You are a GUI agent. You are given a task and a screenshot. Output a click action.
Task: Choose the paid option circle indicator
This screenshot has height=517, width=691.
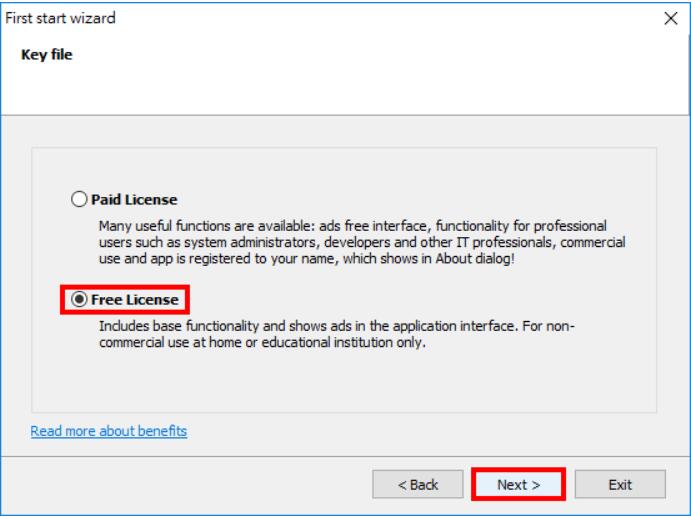79,199
